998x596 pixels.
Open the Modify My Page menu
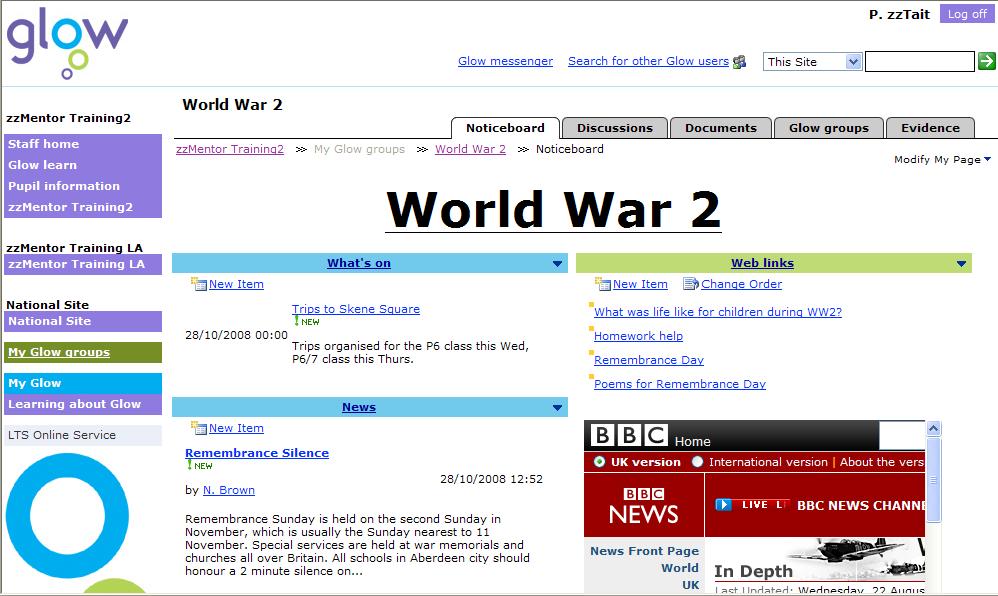click(942, 159)
